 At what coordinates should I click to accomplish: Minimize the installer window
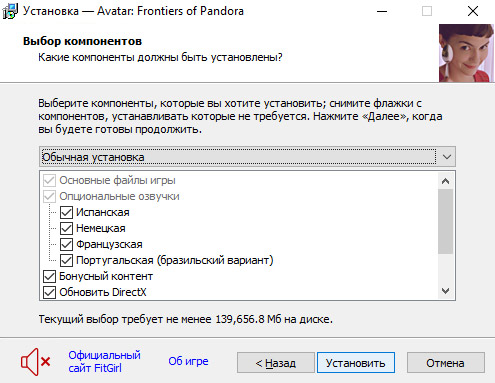tap(382, 11)
